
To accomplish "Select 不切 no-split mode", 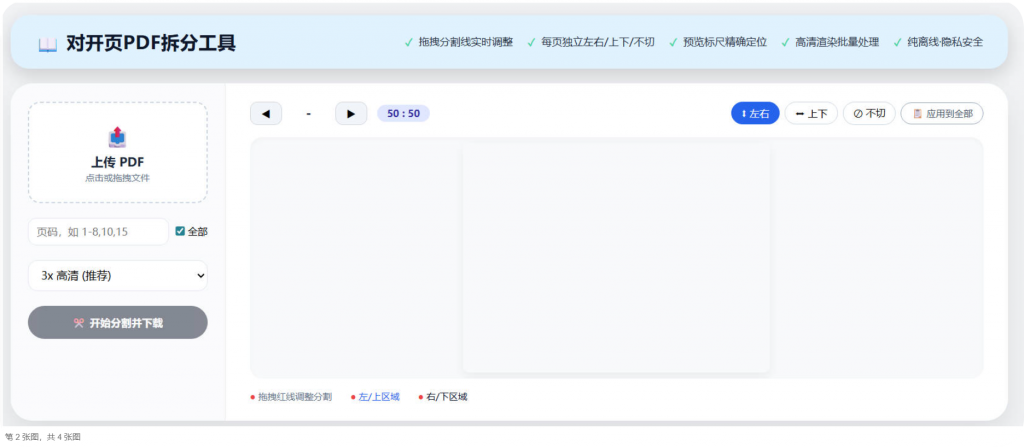I will (869, 114).
